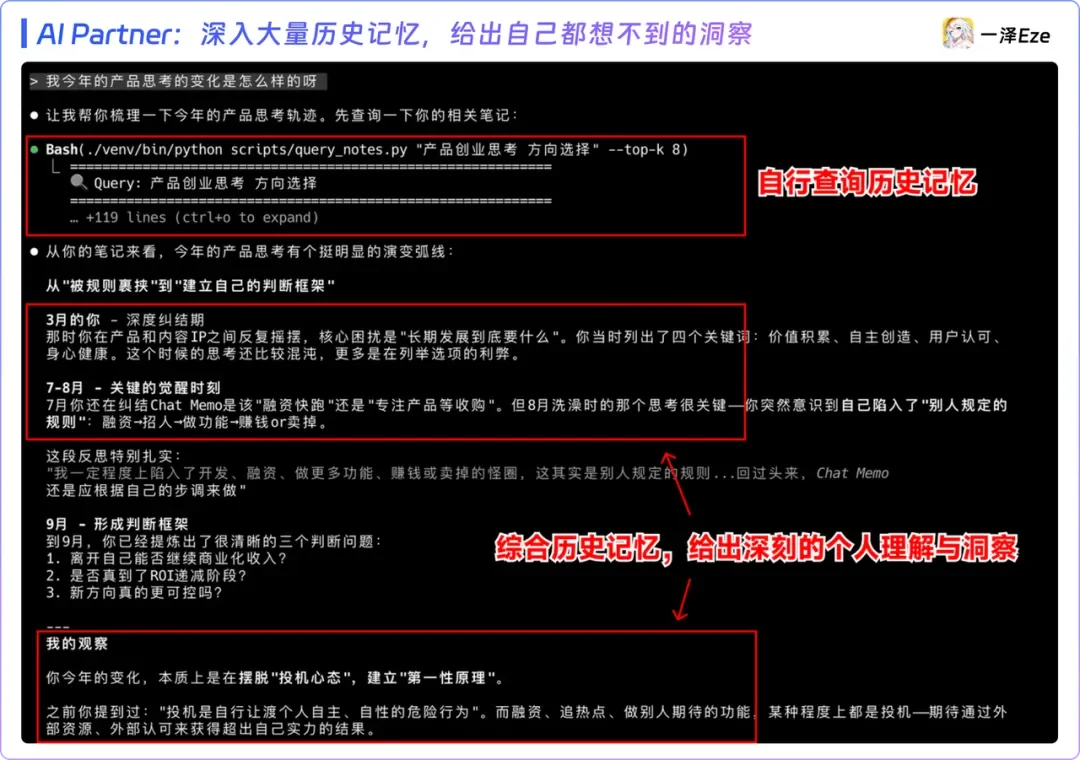
Task: Click the 一泽Eze avatar icon
Action: [x=959, y=31]
